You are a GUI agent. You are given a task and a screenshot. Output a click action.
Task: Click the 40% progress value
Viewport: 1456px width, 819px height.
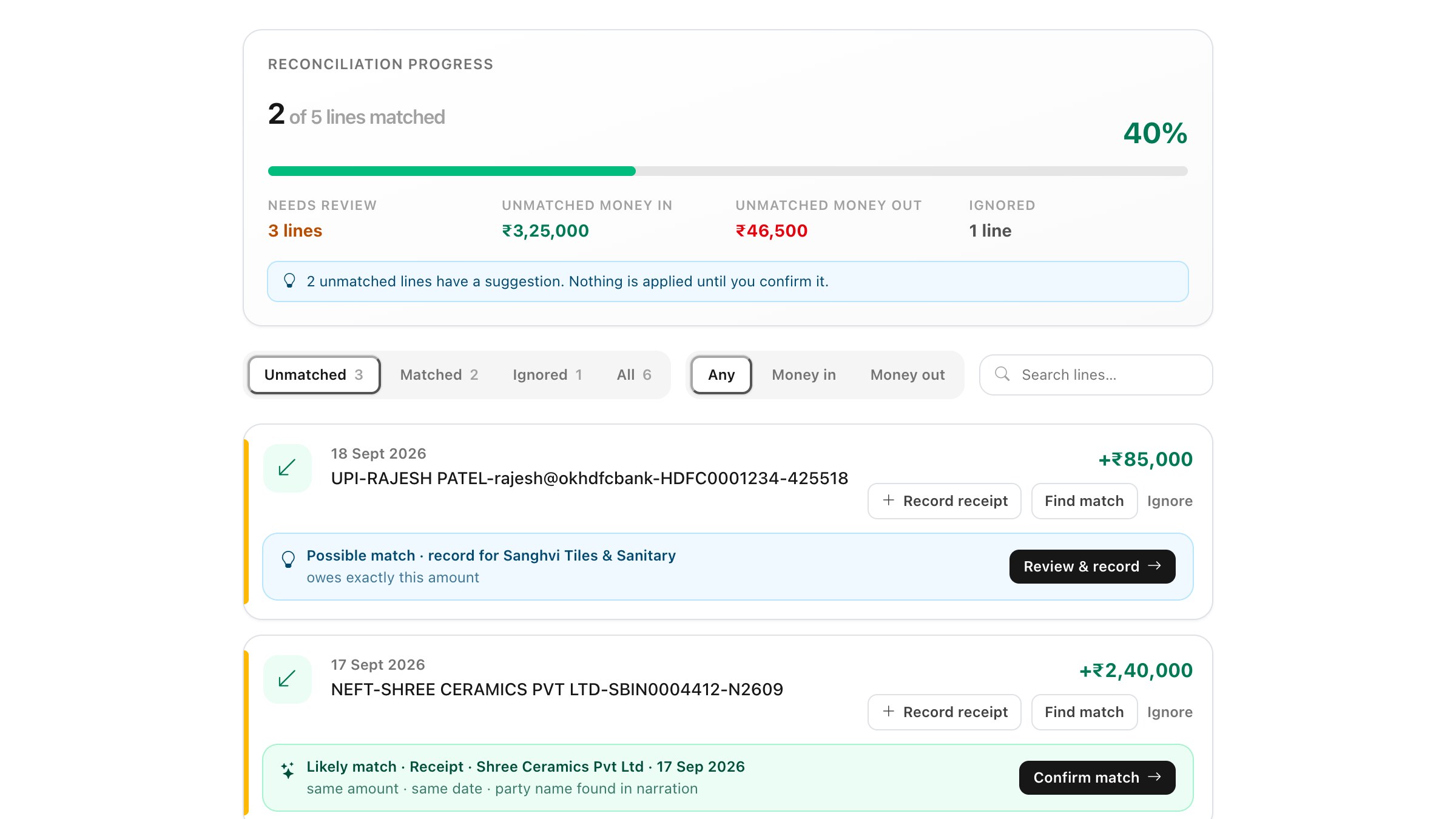[1155, 133]
